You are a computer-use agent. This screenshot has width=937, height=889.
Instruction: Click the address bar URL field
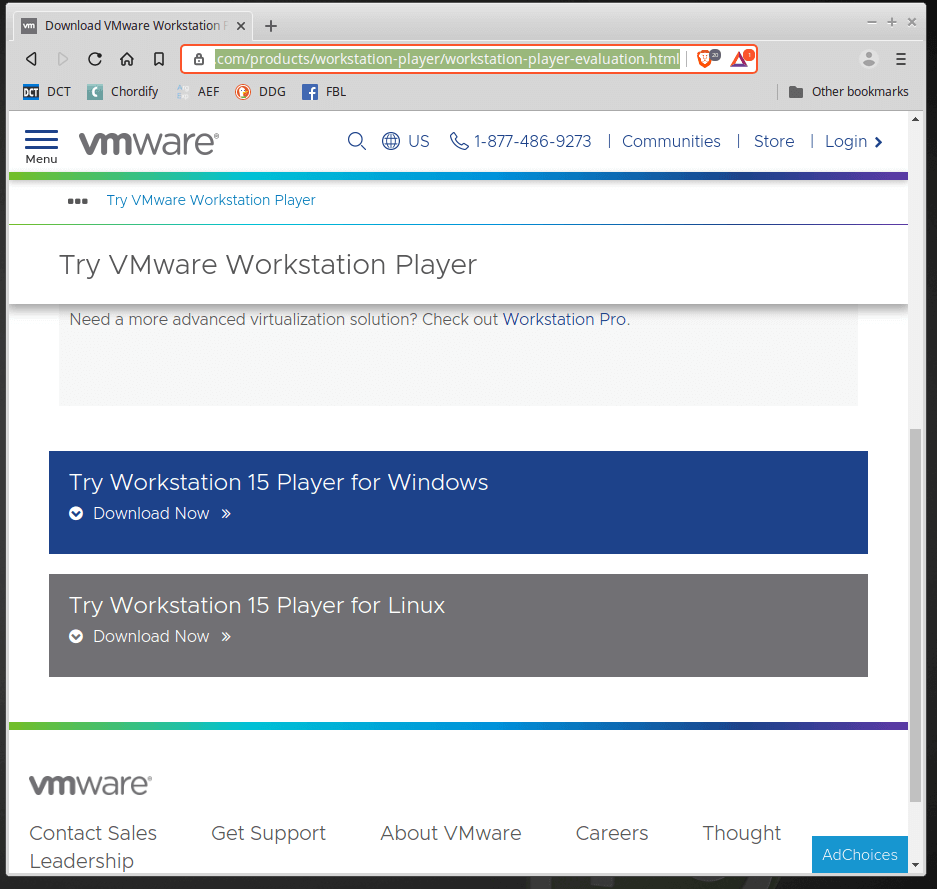coord(447,59)
